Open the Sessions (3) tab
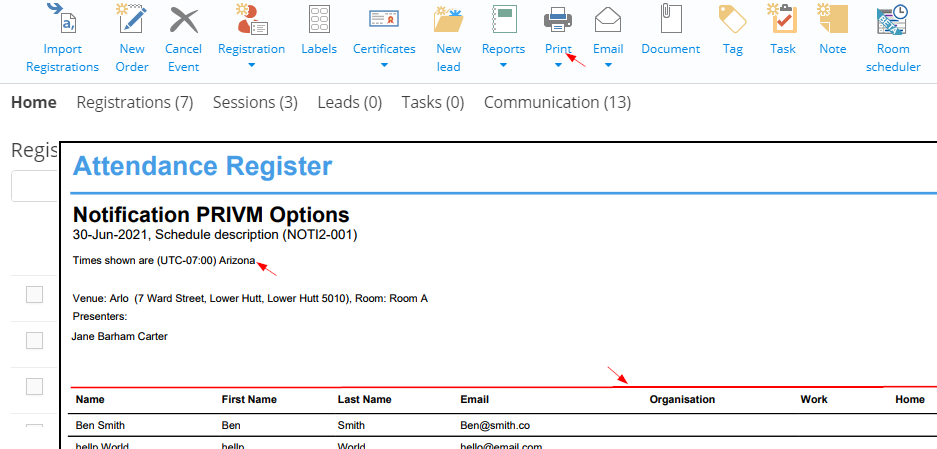The height and width of the screenshot is (449, 937). point(255,102)
